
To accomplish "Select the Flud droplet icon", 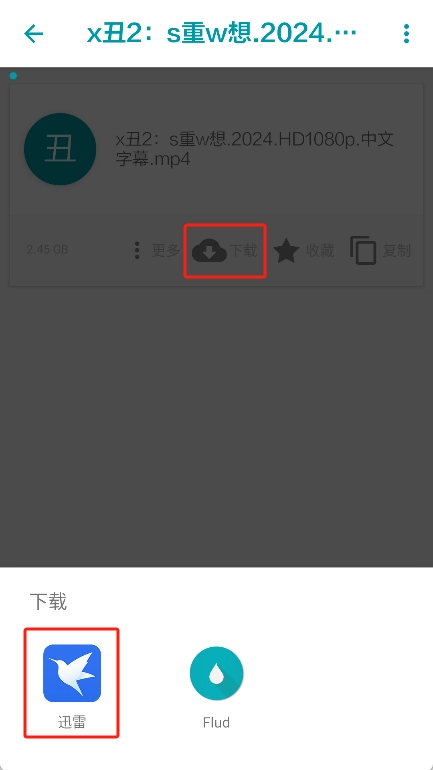I will click(x=216, y=673).
